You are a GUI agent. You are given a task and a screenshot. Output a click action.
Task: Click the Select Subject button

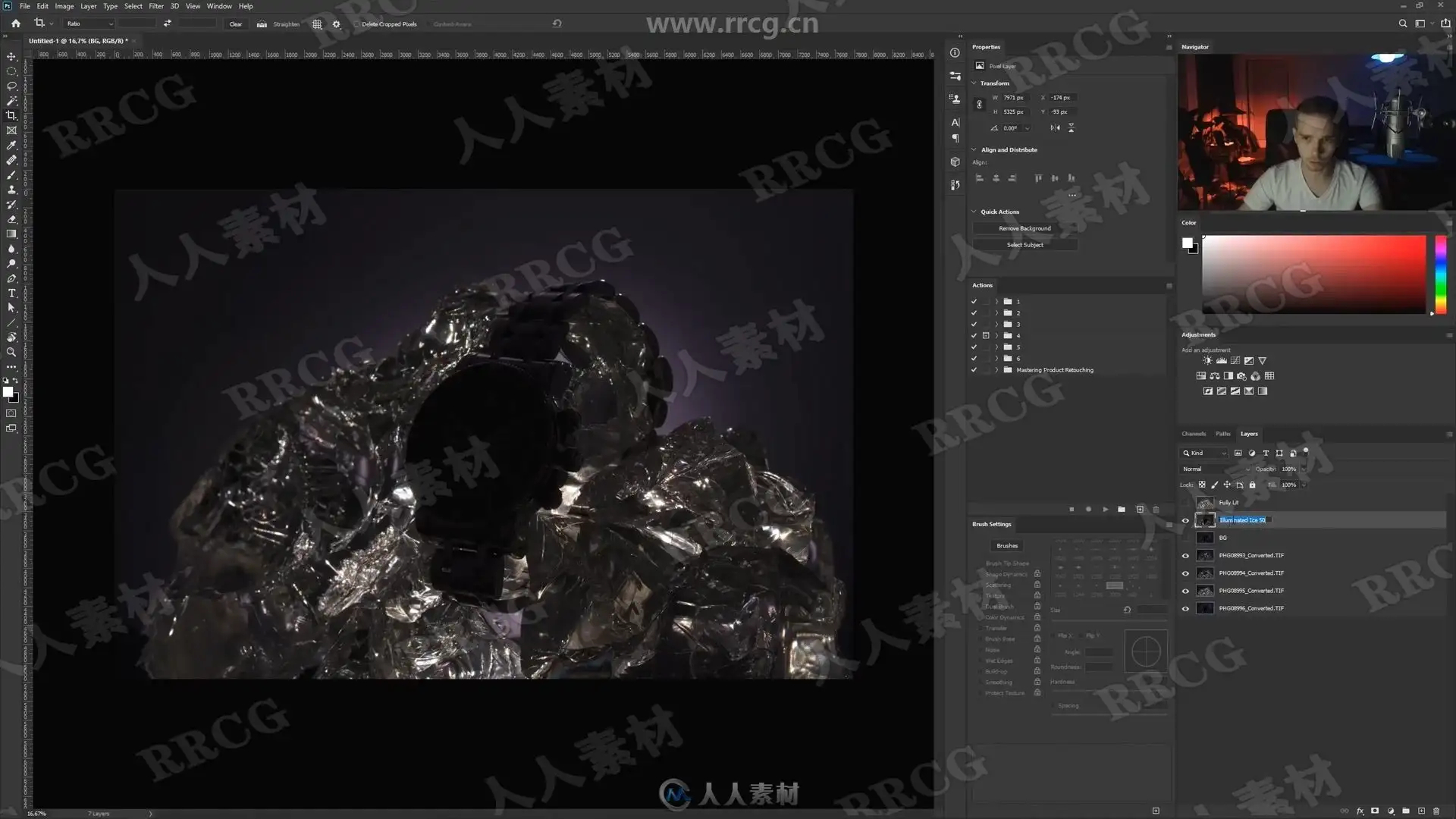pos(1025,245)
